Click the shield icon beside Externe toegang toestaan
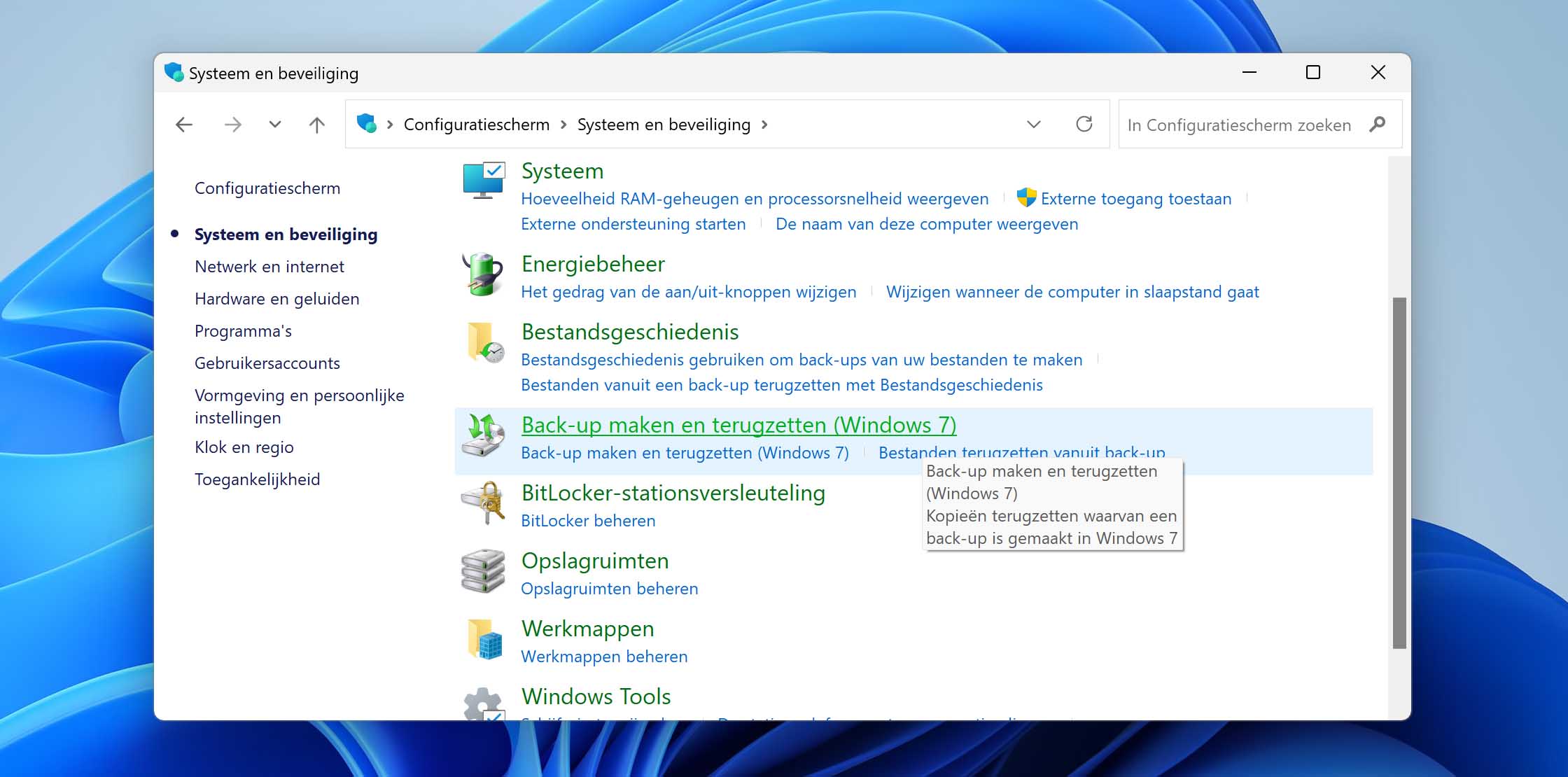 tap(1026, 198)
